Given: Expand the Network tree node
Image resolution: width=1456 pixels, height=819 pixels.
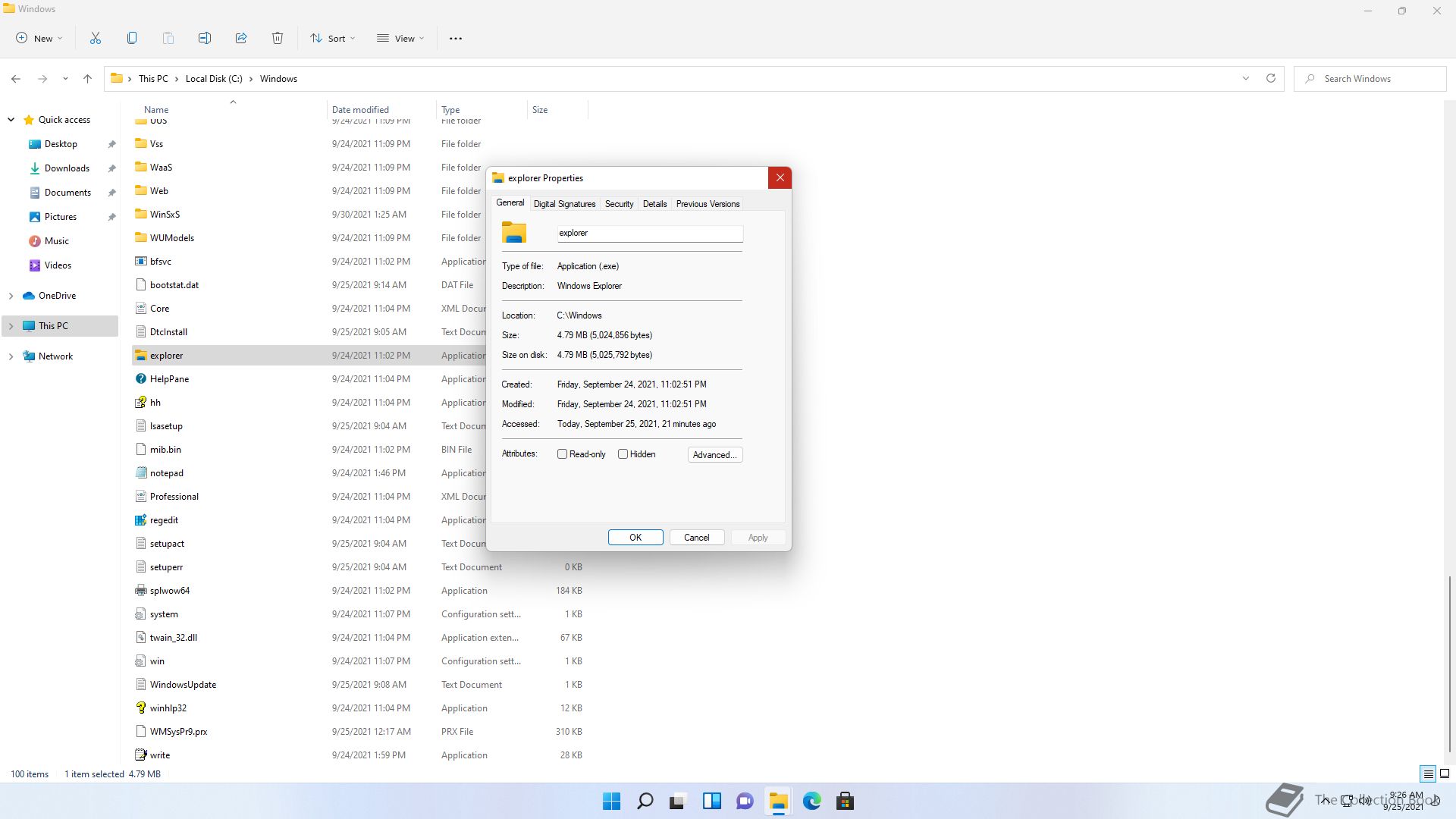Looking at the screenshot, I should click(11, 356).
